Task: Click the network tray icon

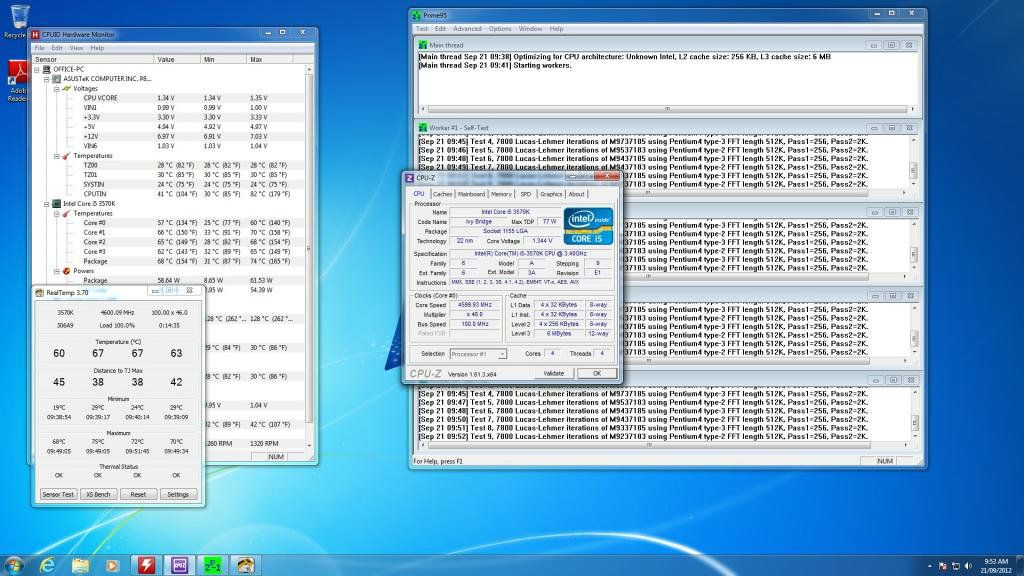Action: 955,566
